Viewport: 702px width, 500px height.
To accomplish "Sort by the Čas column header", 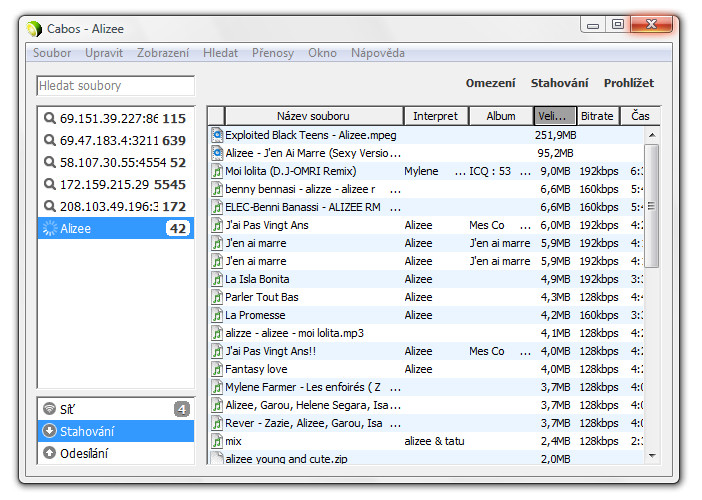I will click(640, 116).
